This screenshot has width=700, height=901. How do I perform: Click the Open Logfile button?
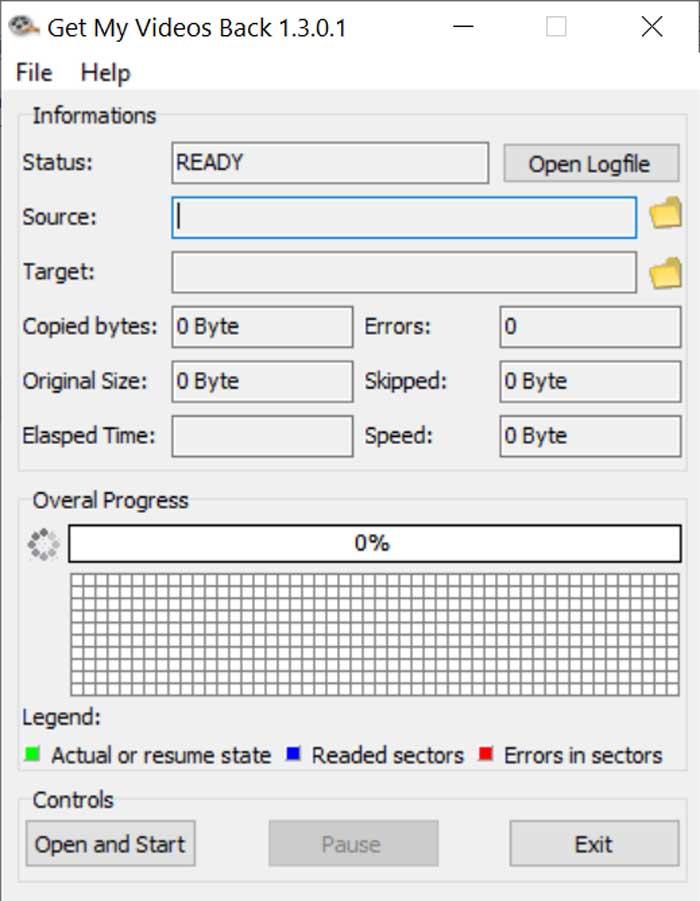coord(591,164)
